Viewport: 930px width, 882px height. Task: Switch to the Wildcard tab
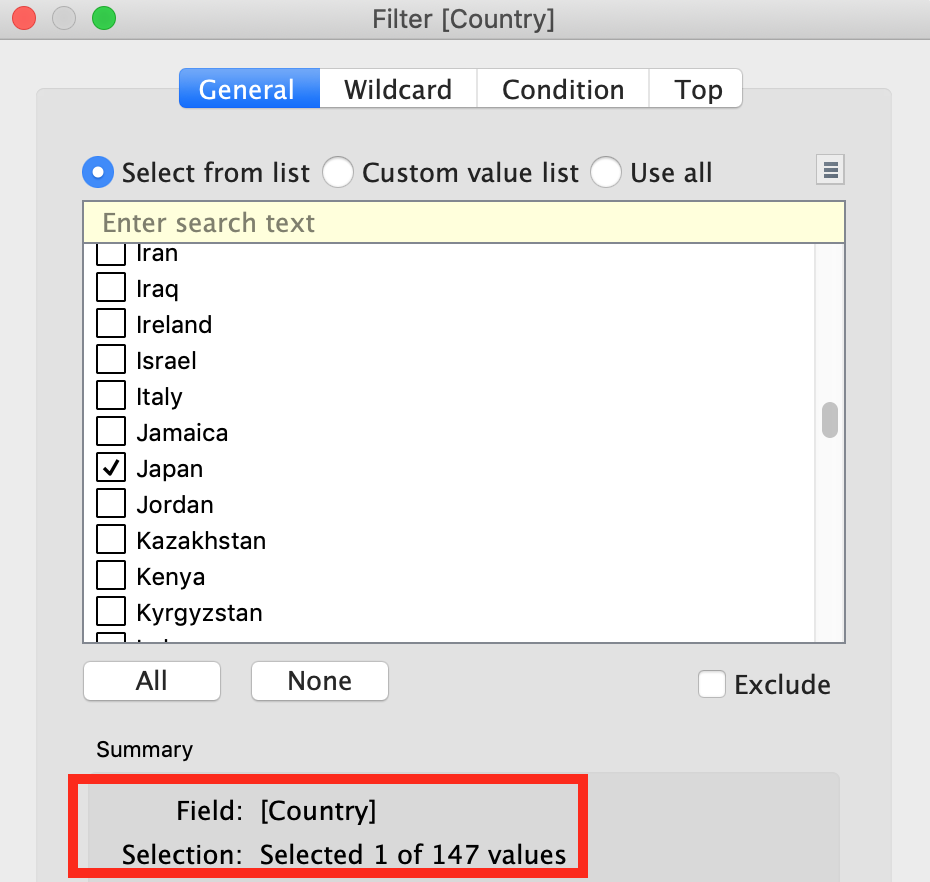(398, 89)
